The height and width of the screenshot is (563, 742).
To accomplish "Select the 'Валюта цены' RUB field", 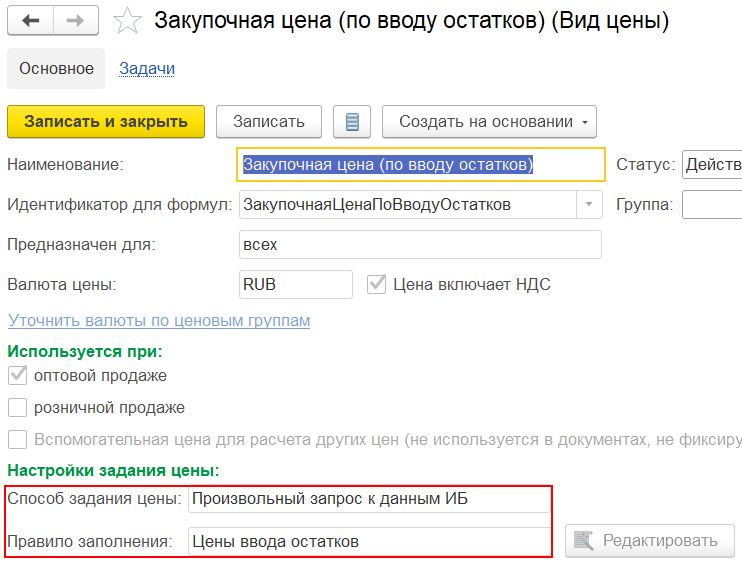I will pyautogui.click(x=295, y=284).
